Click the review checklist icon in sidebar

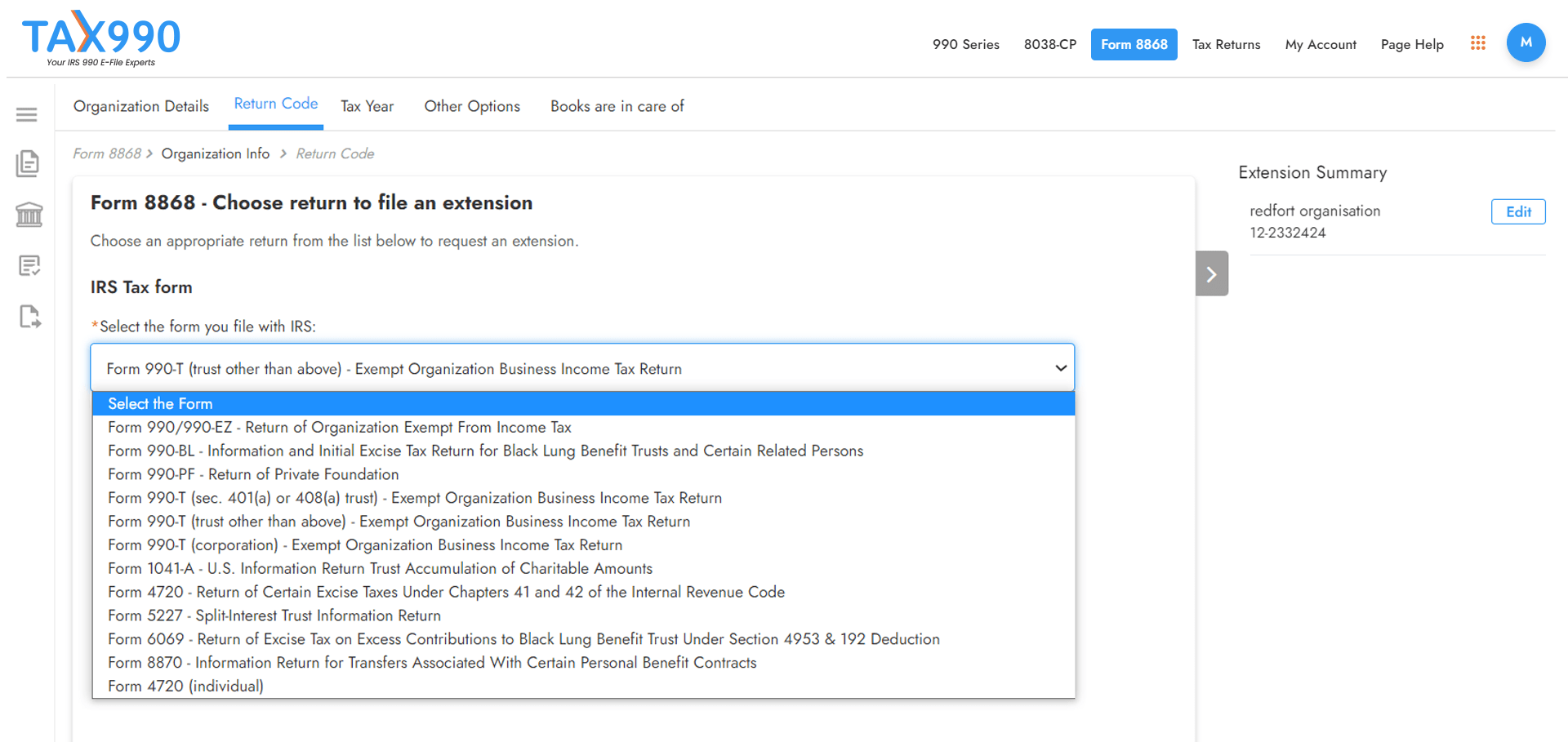[29, 265]
